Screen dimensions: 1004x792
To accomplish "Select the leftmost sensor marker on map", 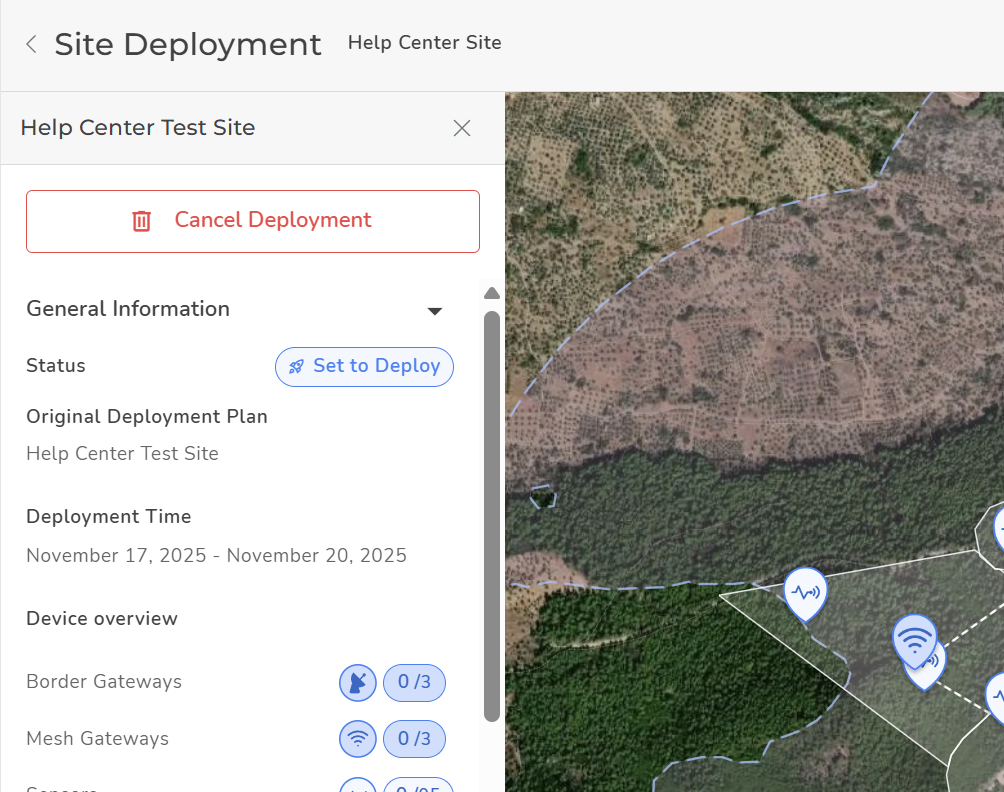I will click(805, 591).
